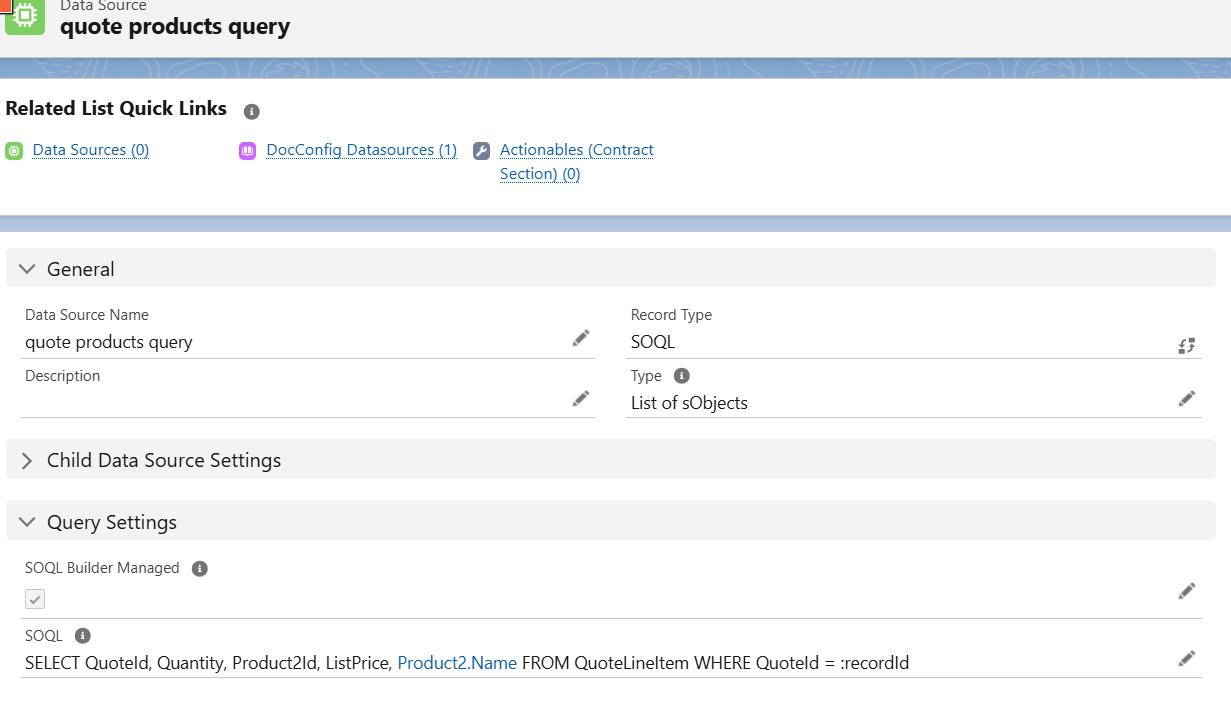
Task: Click the Product2.Name link in the SOQL query
Action: pyautogui.click(x=458, y=662)
